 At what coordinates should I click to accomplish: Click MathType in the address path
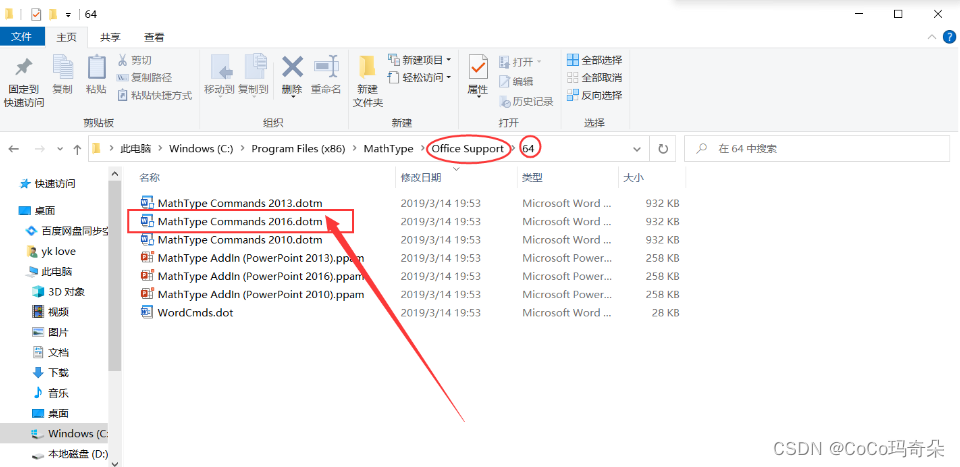pos(388,149)
